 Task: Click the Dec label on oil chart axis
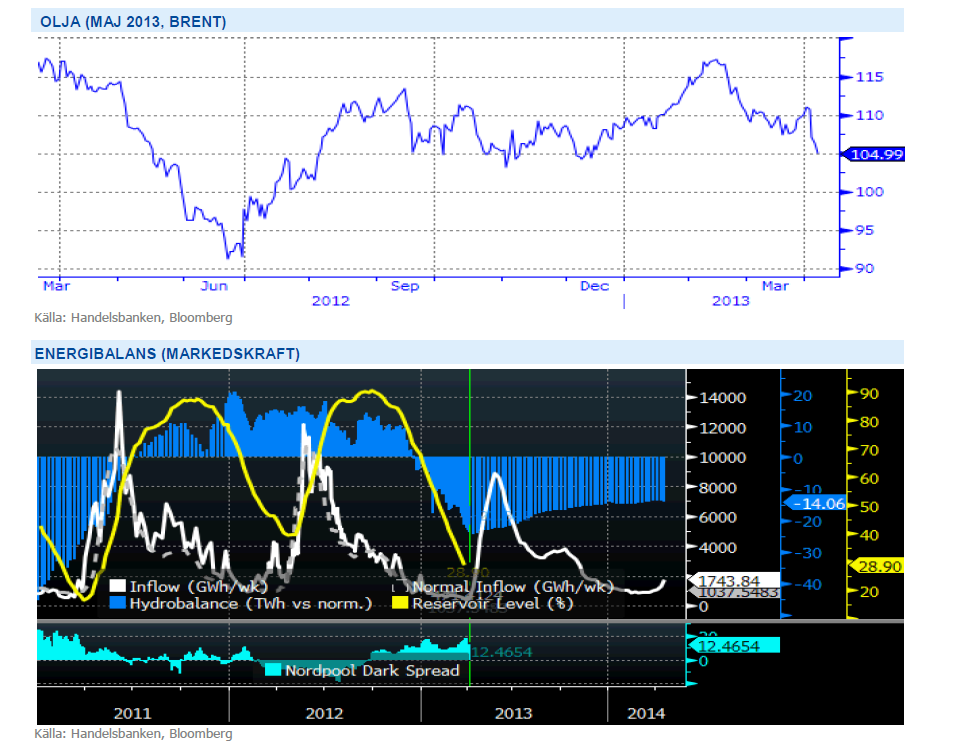click(x=594, y=286)
